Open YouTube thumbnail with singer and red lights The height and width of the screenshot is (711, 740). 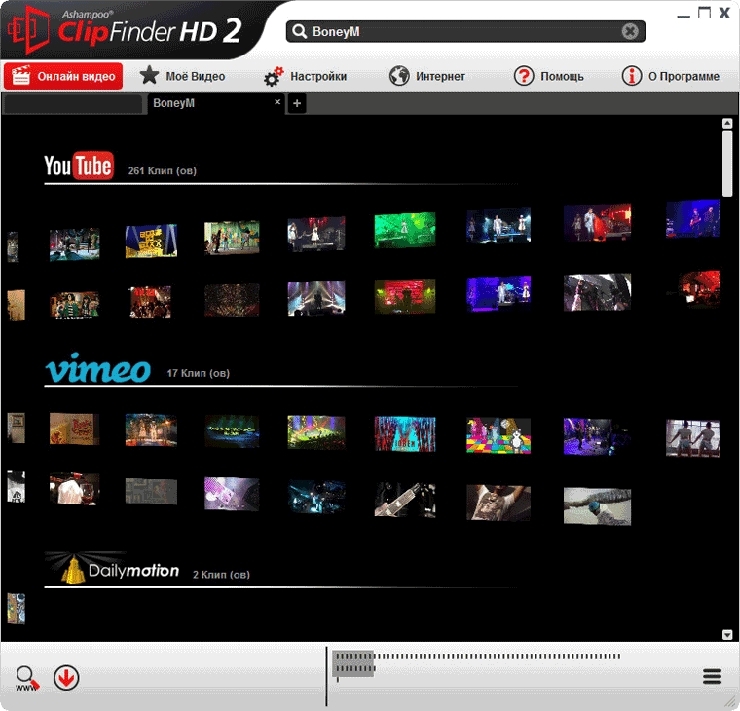click(597, 222)
